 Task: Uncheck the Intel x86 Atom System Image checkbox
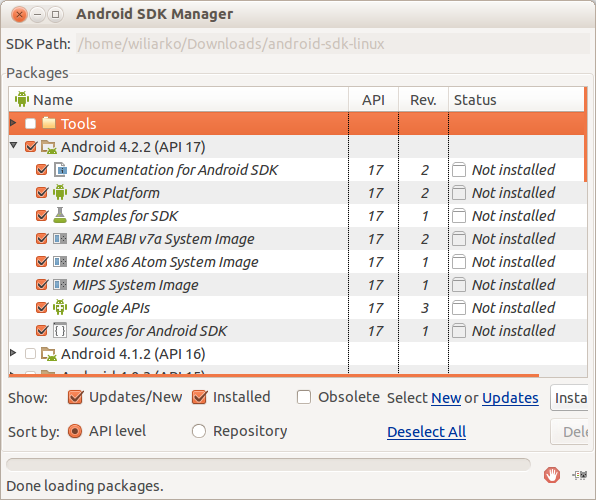(42, 262)
